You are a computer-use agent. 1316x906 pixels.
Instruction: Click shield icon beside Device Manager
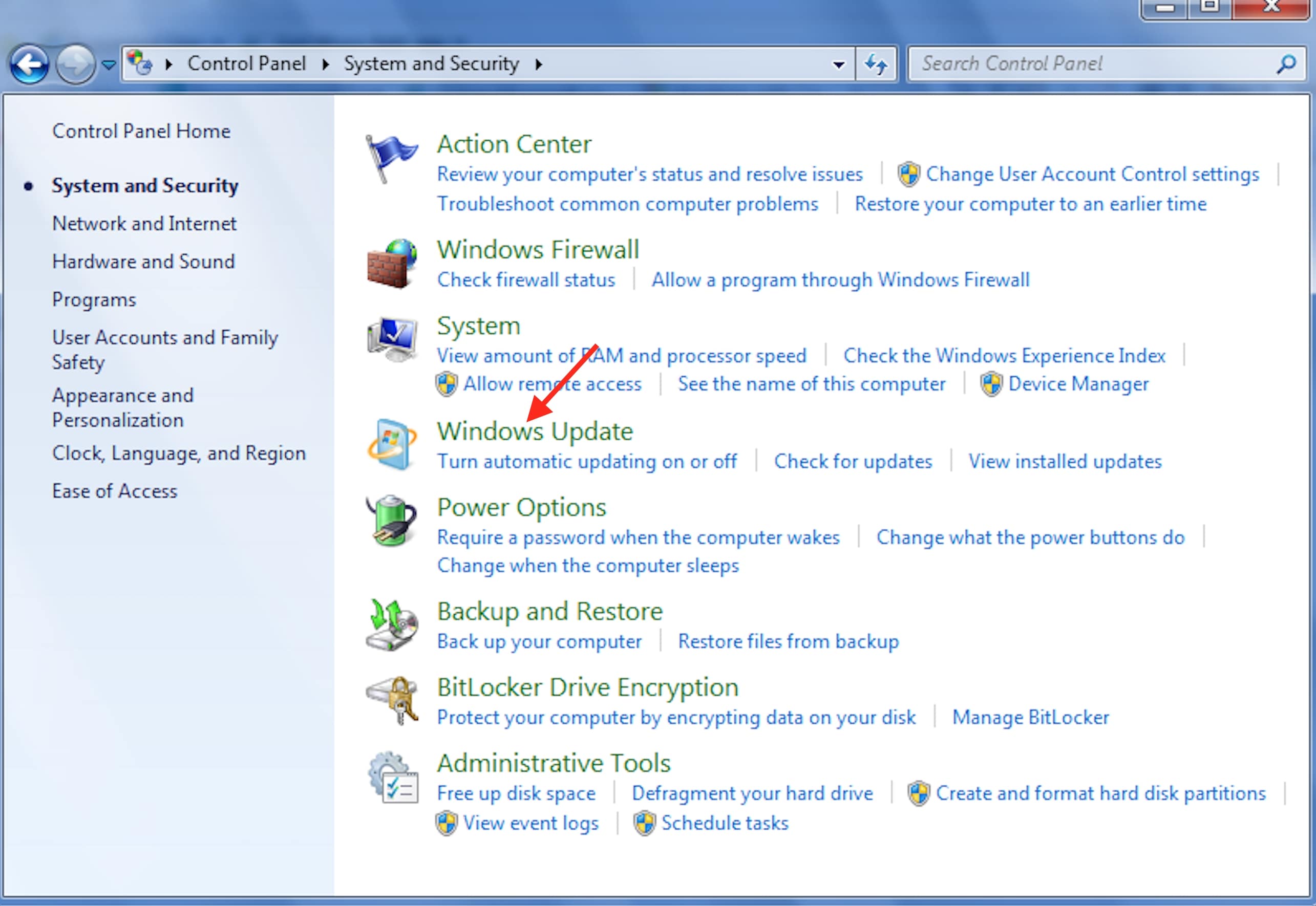[991, 384]
